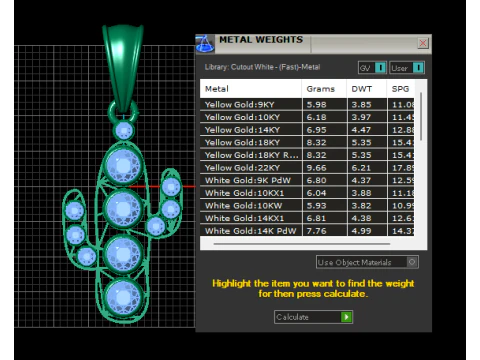Click the horizontal scrollbar below metal list
Viewport: 480px width, 360px height.
tap(302, 244)
